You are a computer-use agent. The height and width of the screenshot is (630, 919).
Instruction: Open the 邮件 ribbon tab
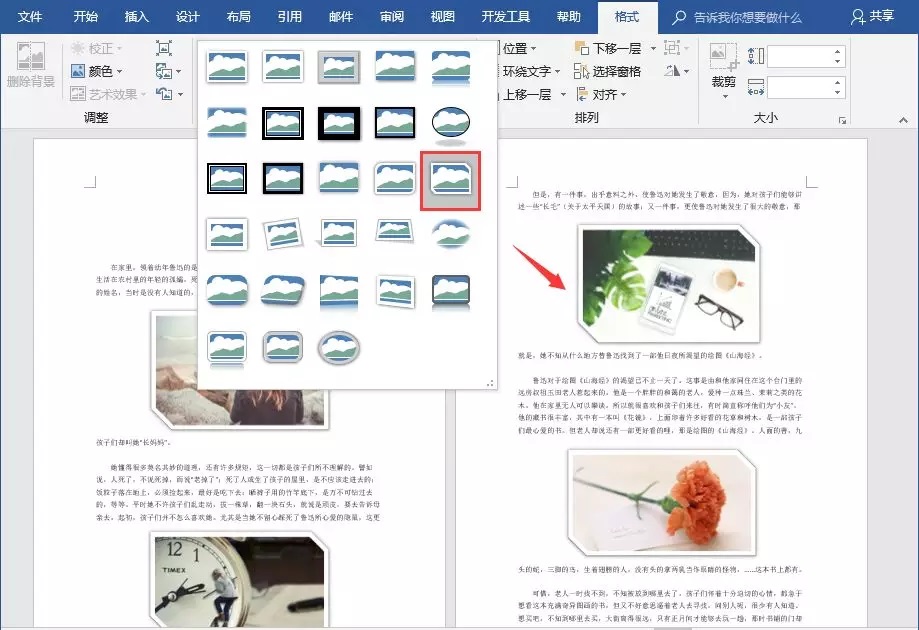click(x=341, y=16)
